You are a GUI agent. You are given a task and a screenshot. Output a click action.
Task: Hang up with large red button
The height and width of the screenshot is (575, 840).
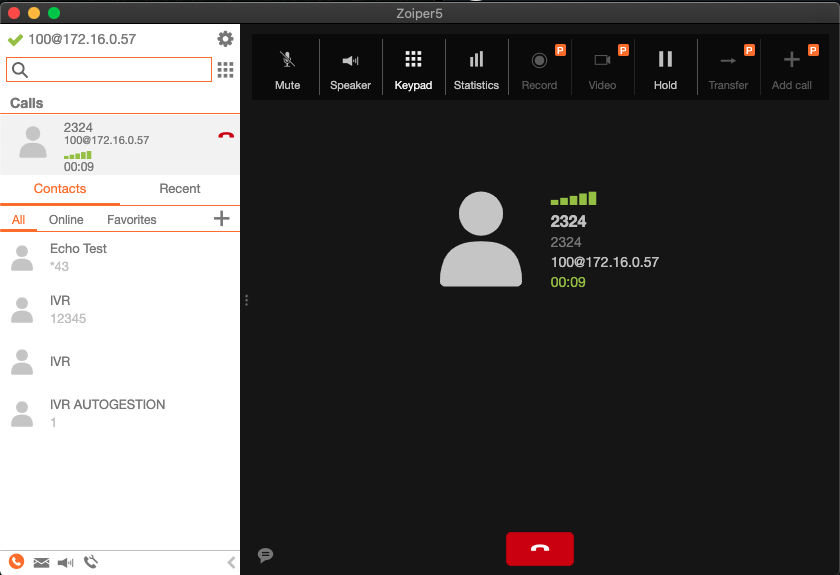click(x=539, y=548)
